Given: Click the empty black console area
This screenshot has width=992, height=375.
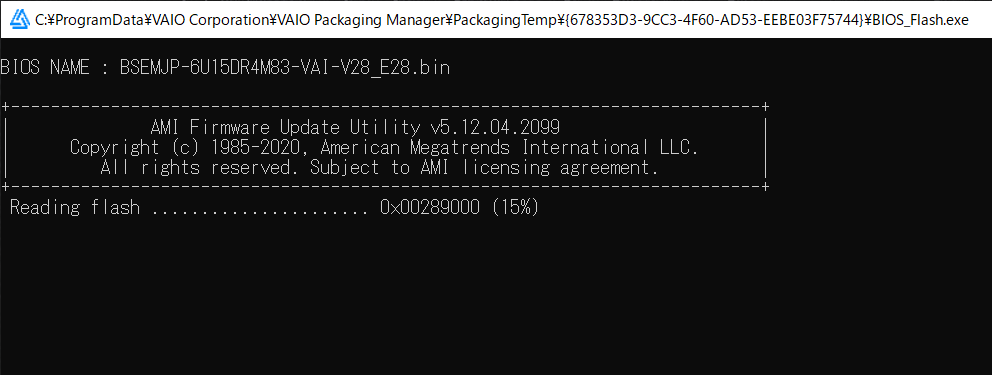Looking at the screenshot, I should tap(496, 297).
